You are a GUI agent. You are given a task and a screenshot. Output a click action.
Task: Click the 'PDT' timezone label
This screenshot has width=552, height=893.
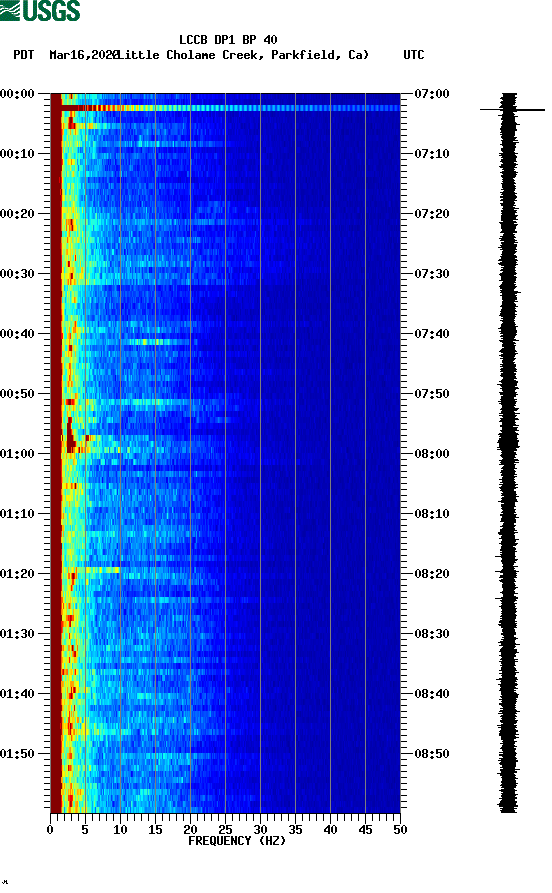23,55
